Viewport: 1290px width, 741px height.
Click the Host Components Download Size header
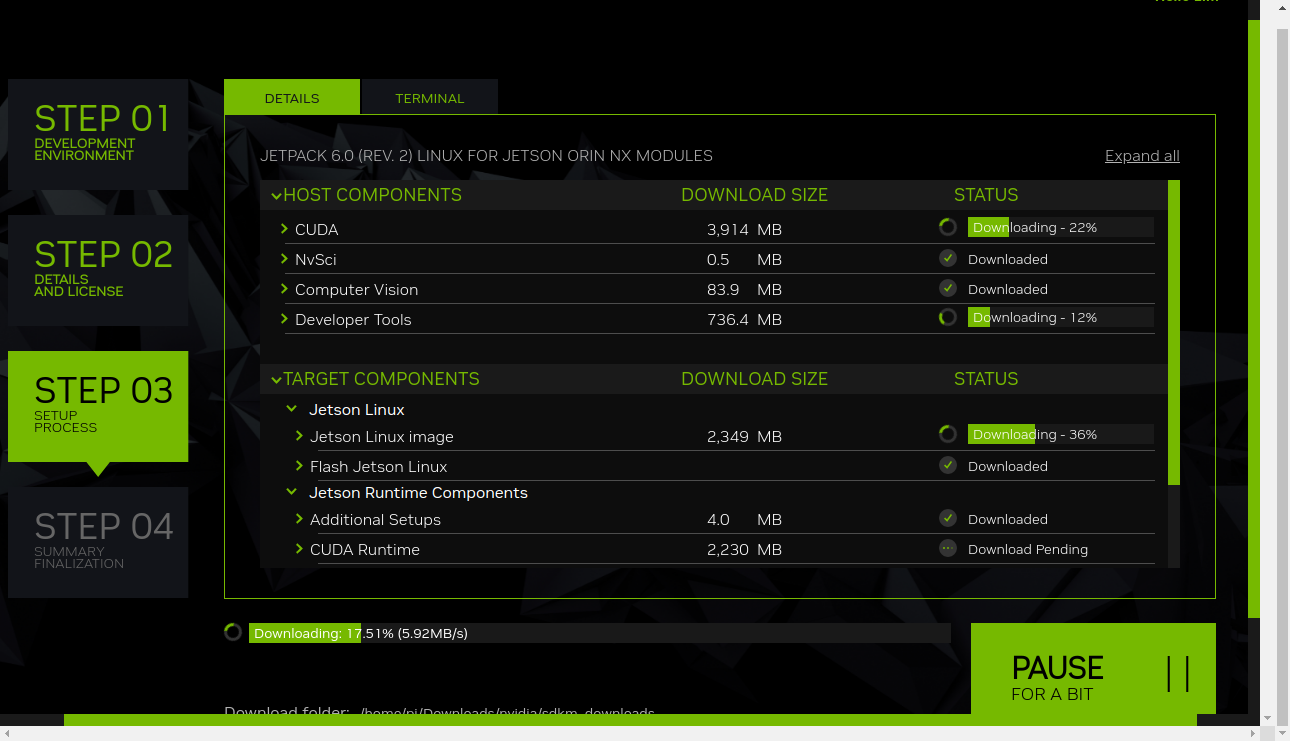[x=754, y=195]
